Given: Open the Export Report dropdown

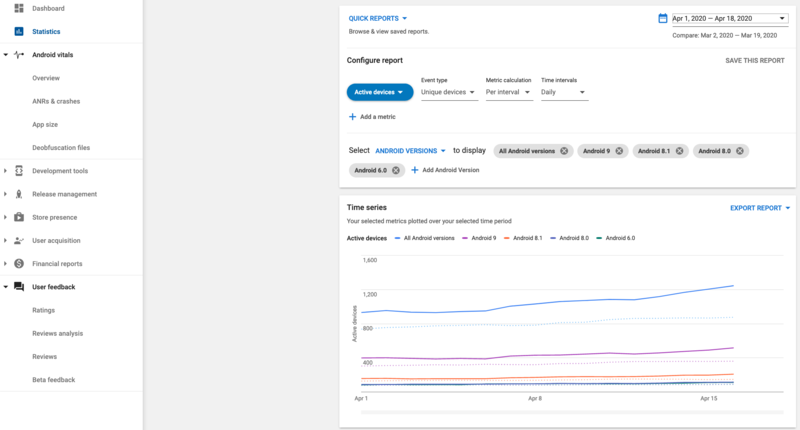Looking at the screenshot, I should 760,208.
